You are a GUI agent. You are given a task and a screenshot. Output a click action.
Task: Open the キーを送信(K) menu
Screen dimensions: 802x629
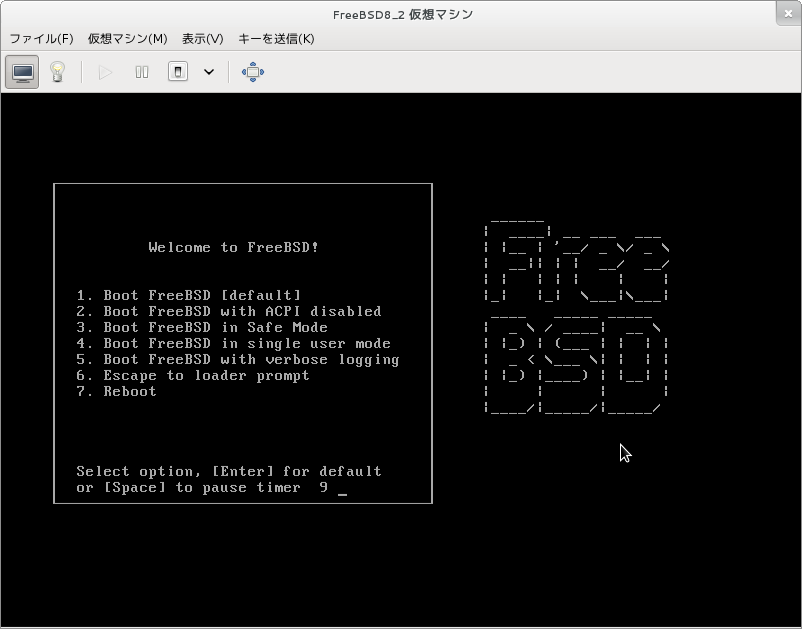[x=276, y=39]
